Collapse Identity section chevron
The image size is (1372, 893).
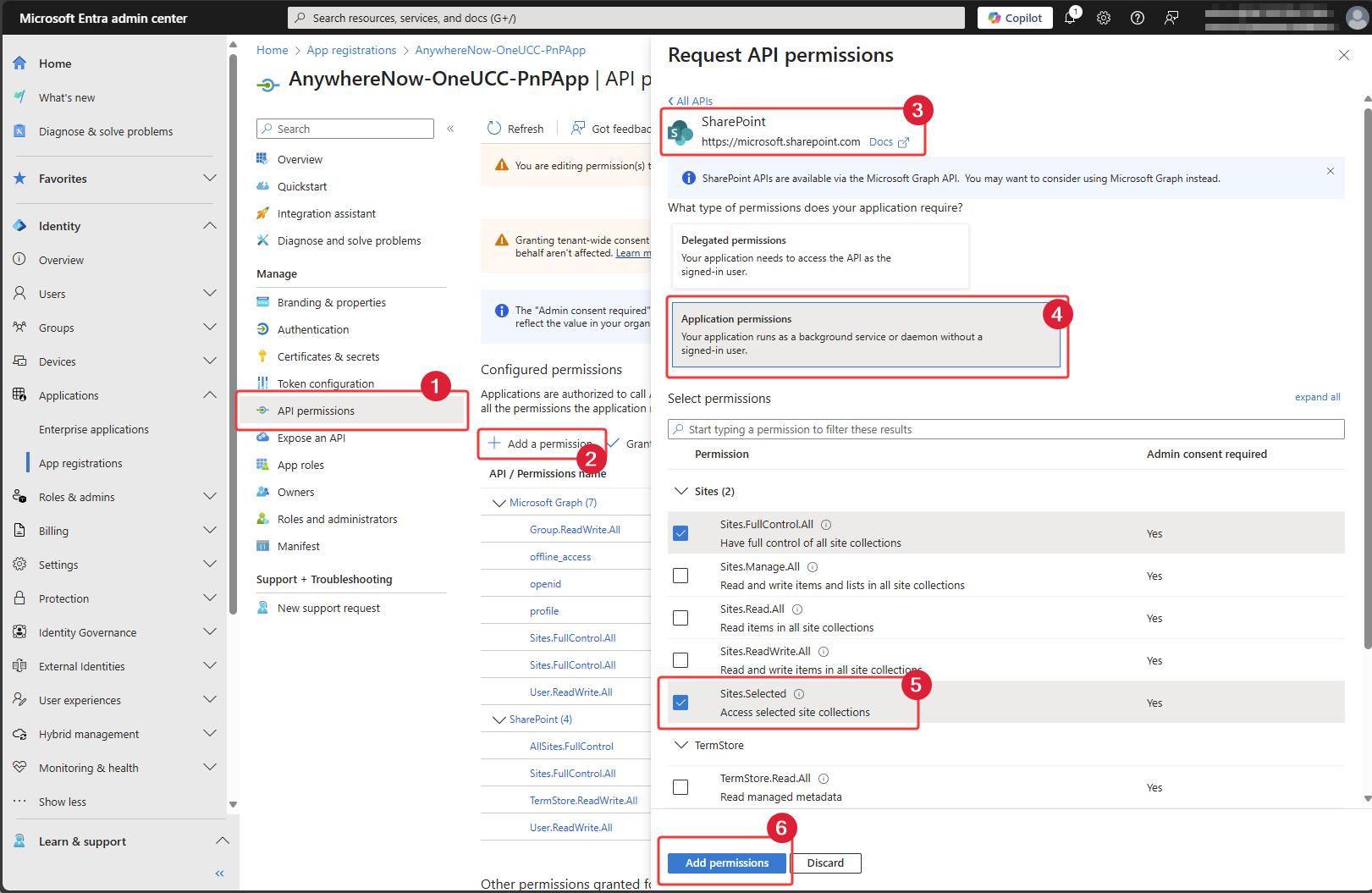(210, 226)
